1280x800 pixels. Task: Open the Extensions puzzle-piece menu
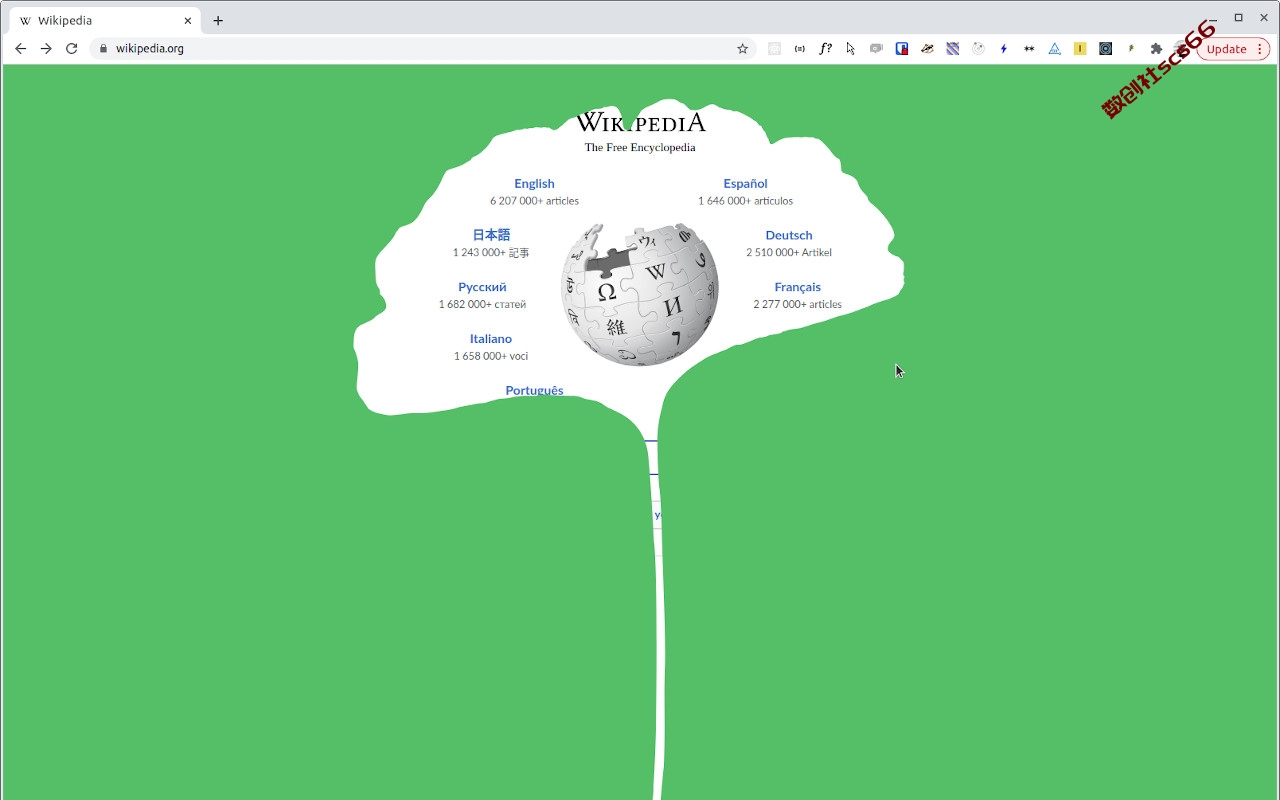[1157, 48]
